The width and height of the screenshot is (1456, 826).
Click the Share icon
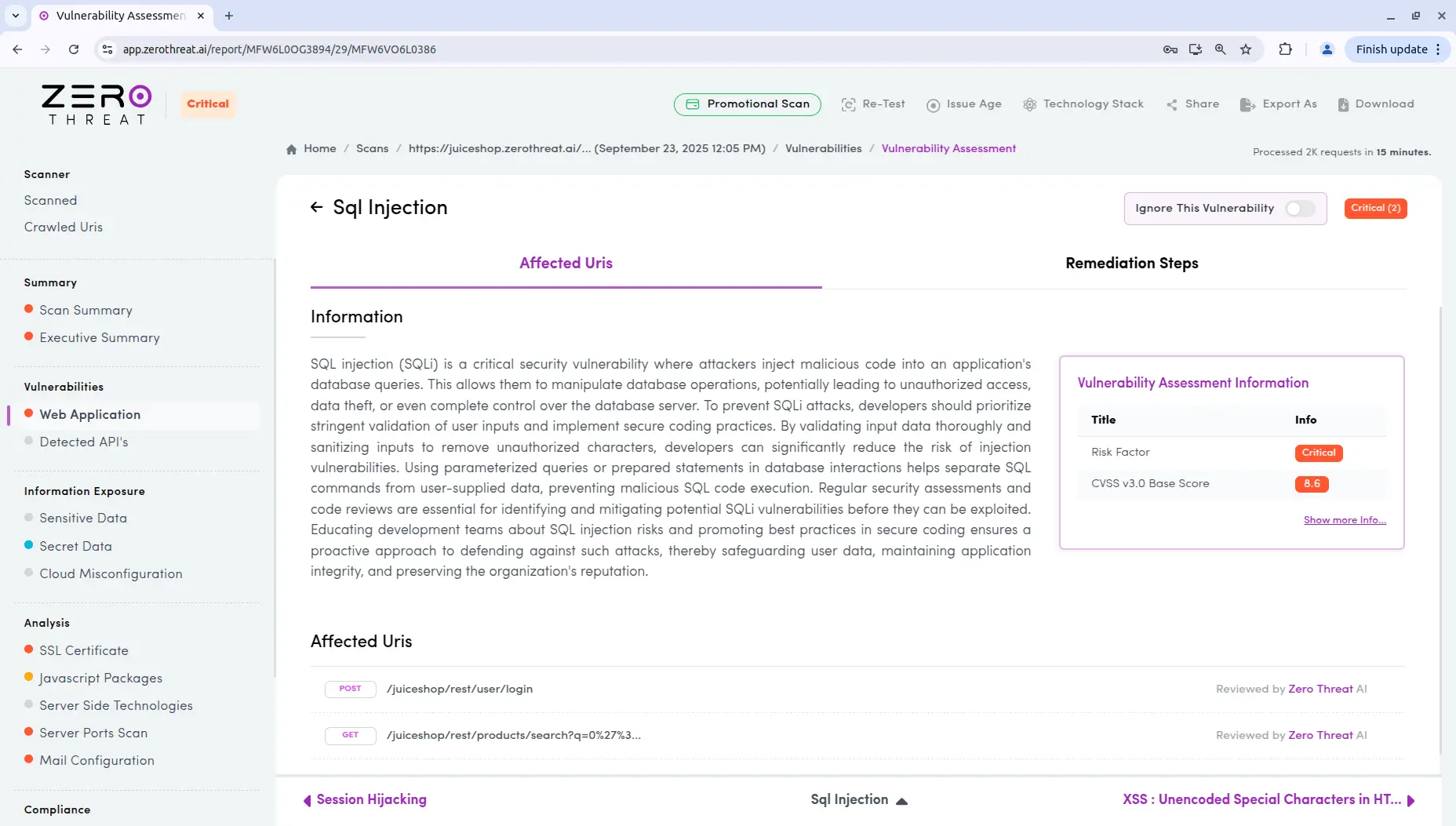pyautogui.click(x=1172, y=104)
